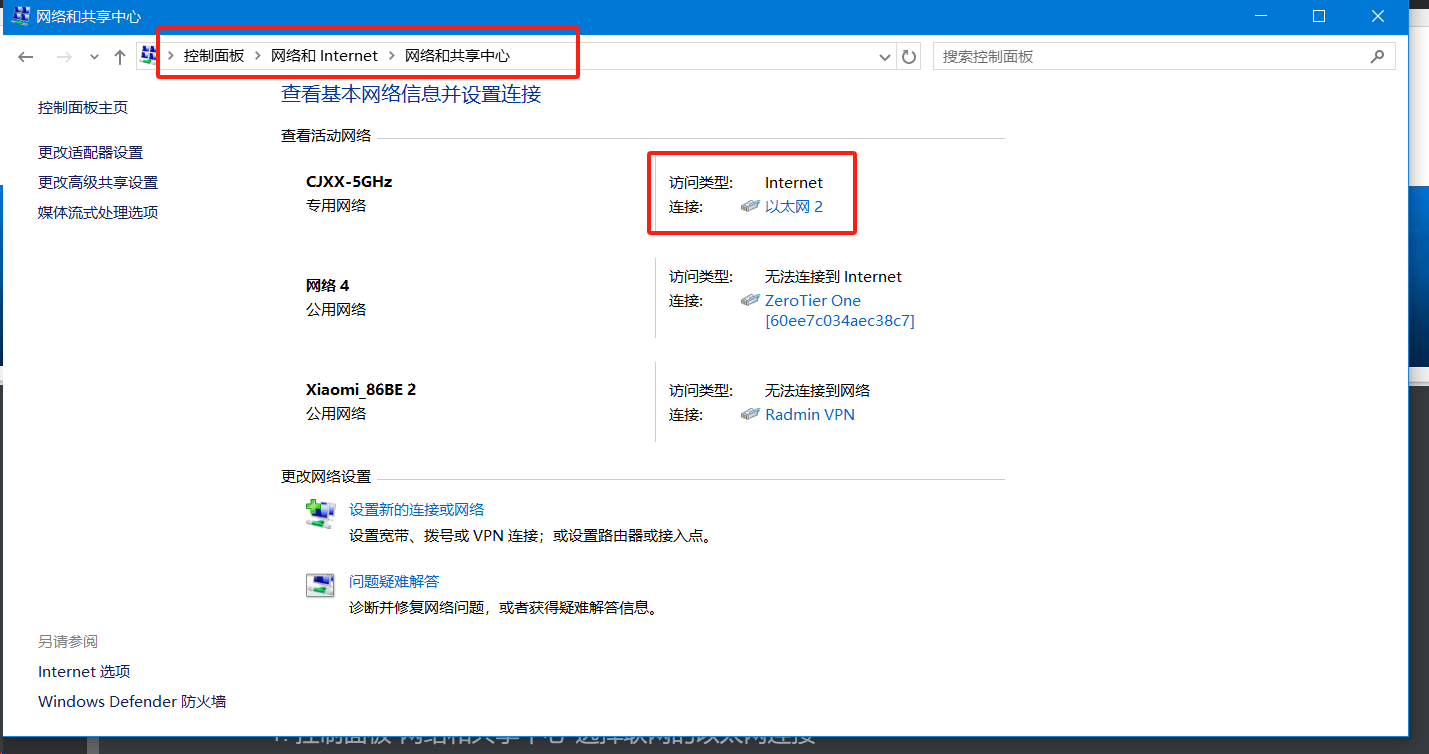The image size is (1429, 754).
Task: Click the new connection setup icon
Action: click(x=320, y=514)
